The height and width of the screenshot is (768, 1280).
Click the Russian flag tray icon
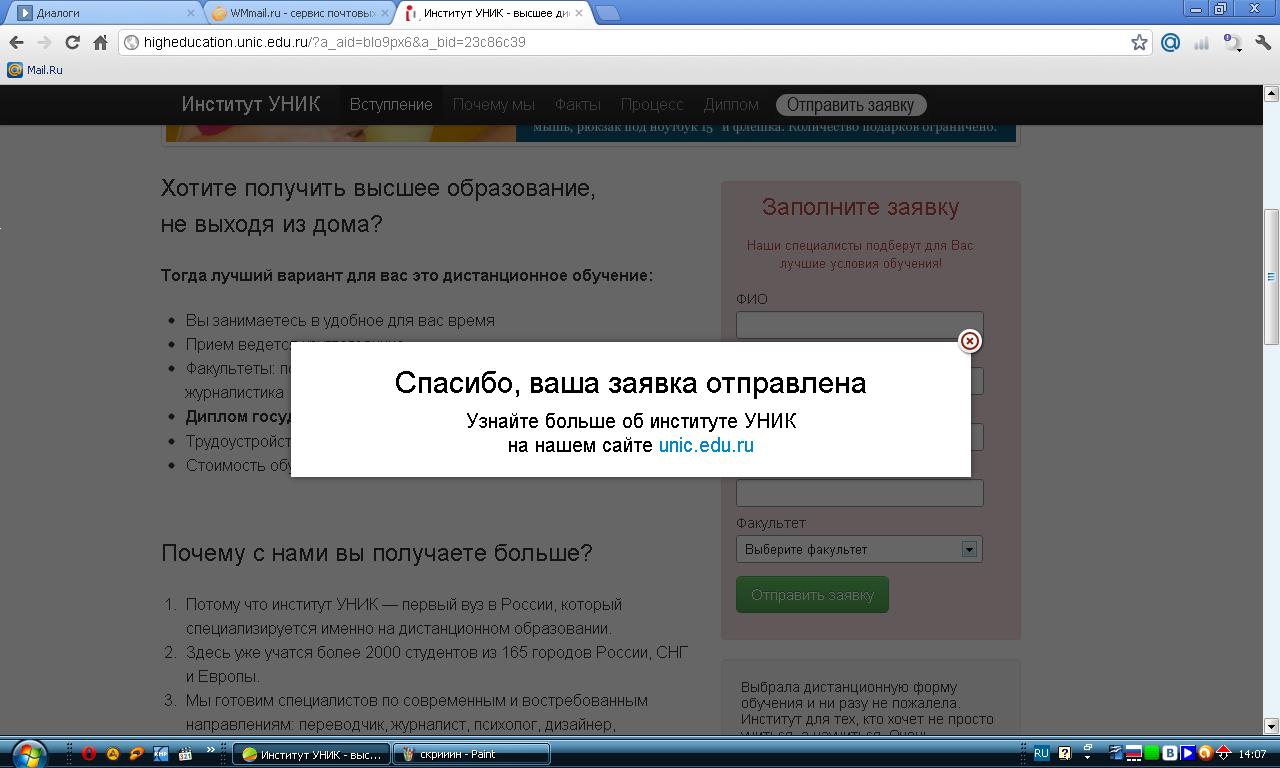click(x=1134, y=753)
